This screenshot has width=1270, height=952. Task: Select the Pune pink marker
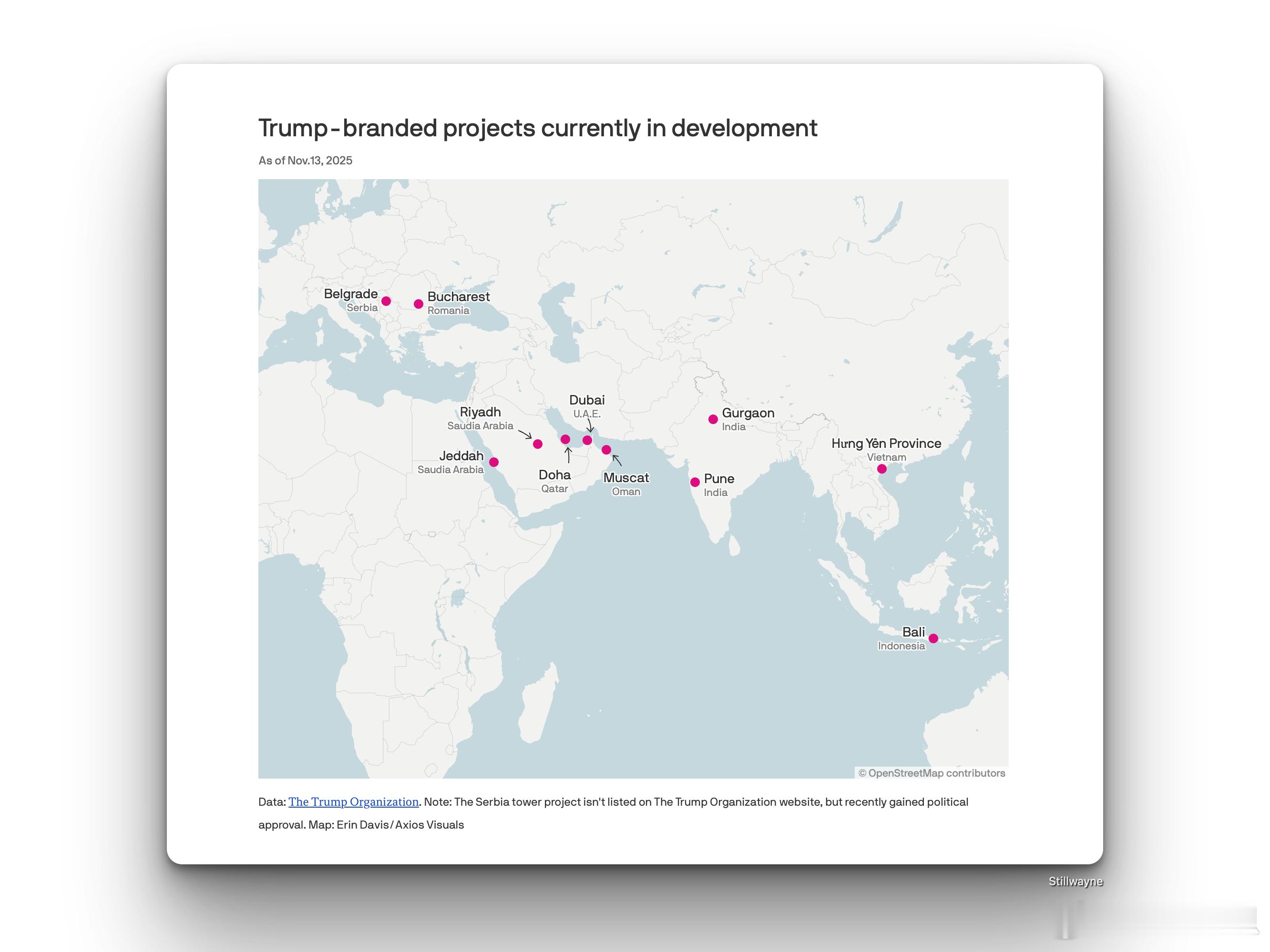point(695,482)
